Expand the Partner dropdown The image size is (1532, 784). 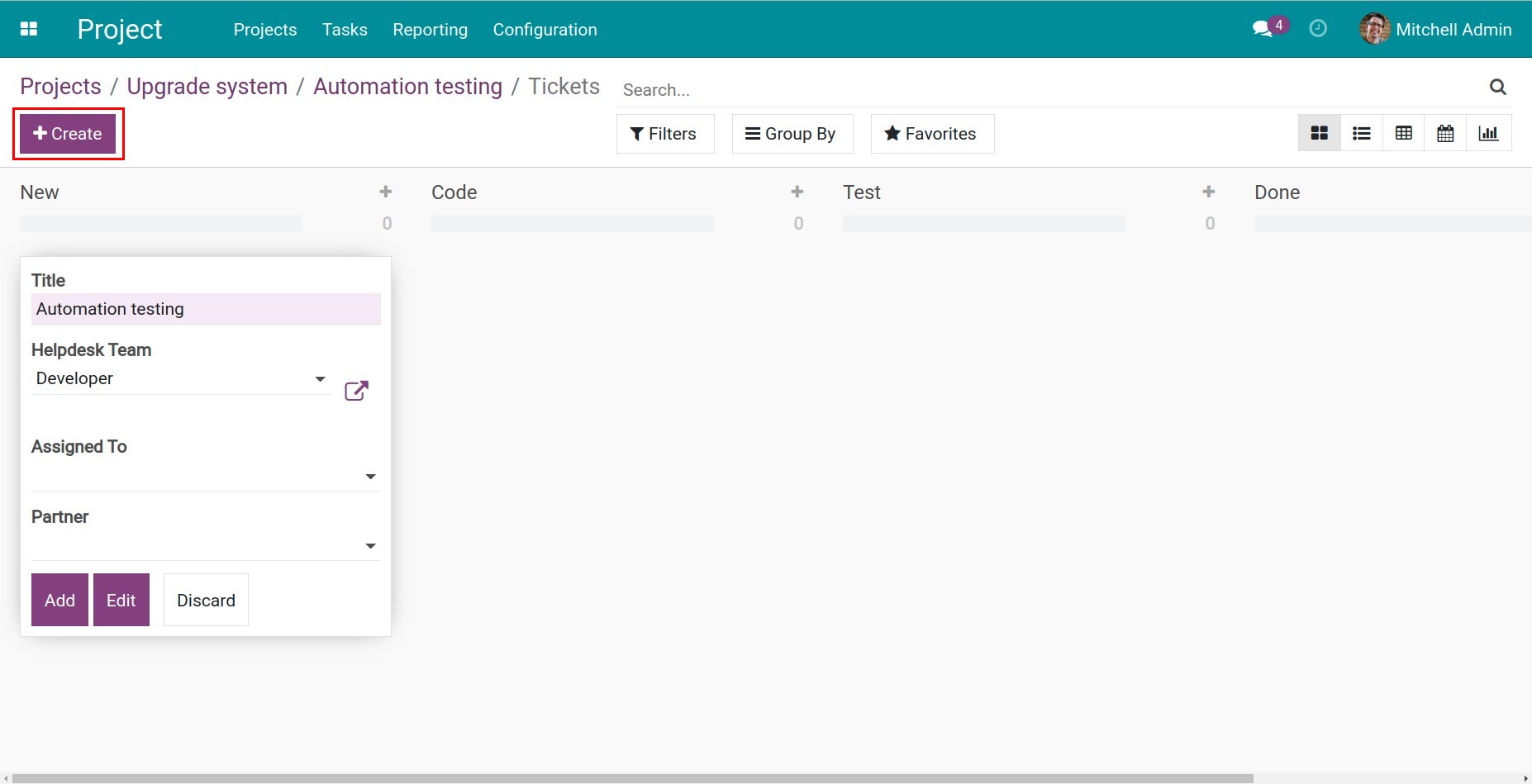tap(370, 545)
